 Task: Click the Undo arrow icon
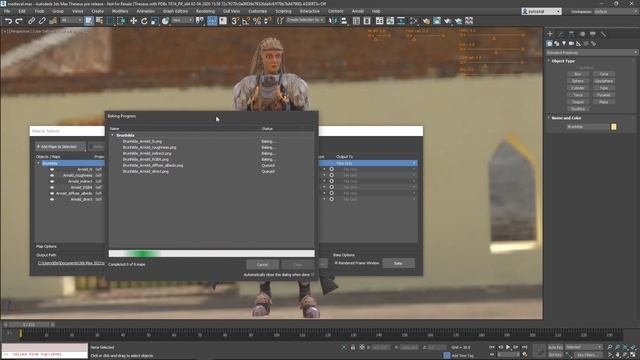8,20
